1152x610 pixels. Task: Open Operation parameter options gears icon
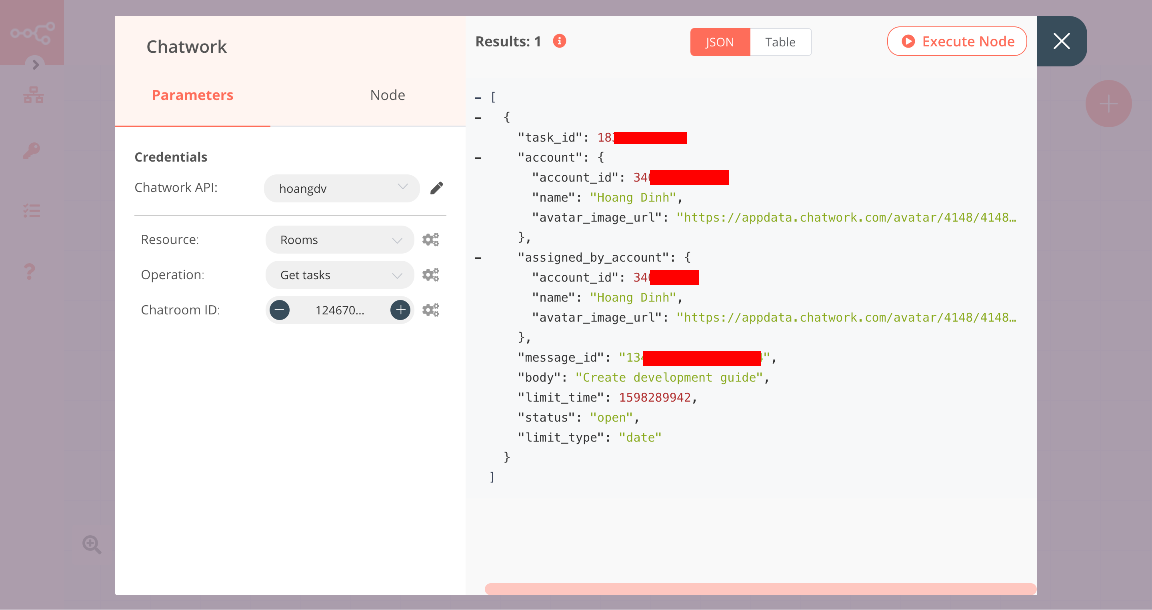[x=431, y=275]
